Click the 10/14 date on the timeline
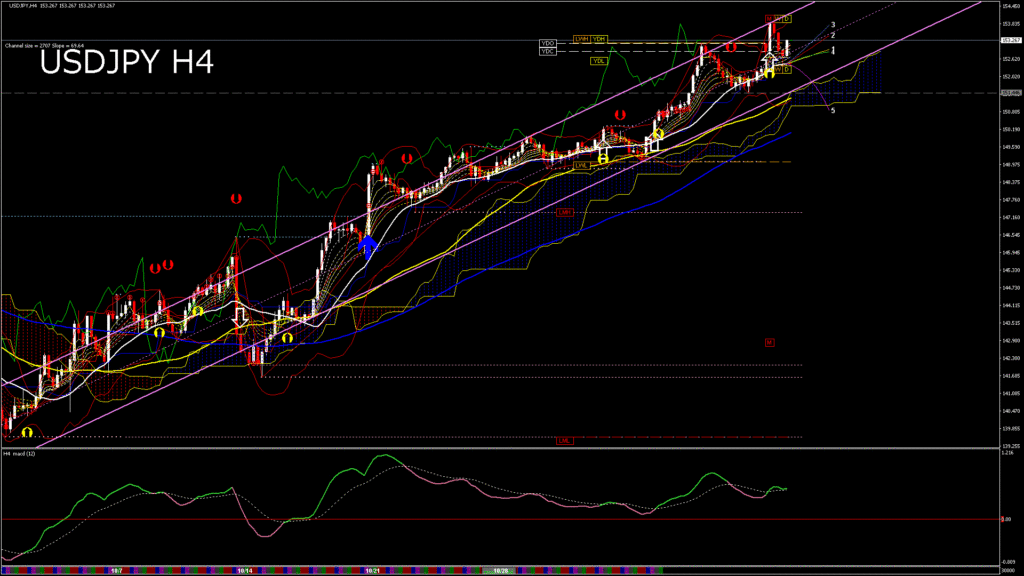Image resolution: width=1024 pixels, height=576 pixels. click(244, 570)
